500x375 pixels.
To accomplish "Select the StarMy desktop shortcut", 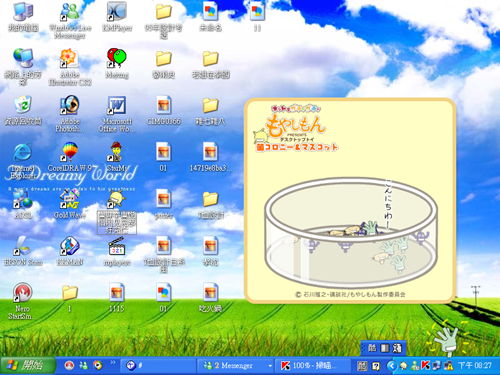I will (117, 157).
